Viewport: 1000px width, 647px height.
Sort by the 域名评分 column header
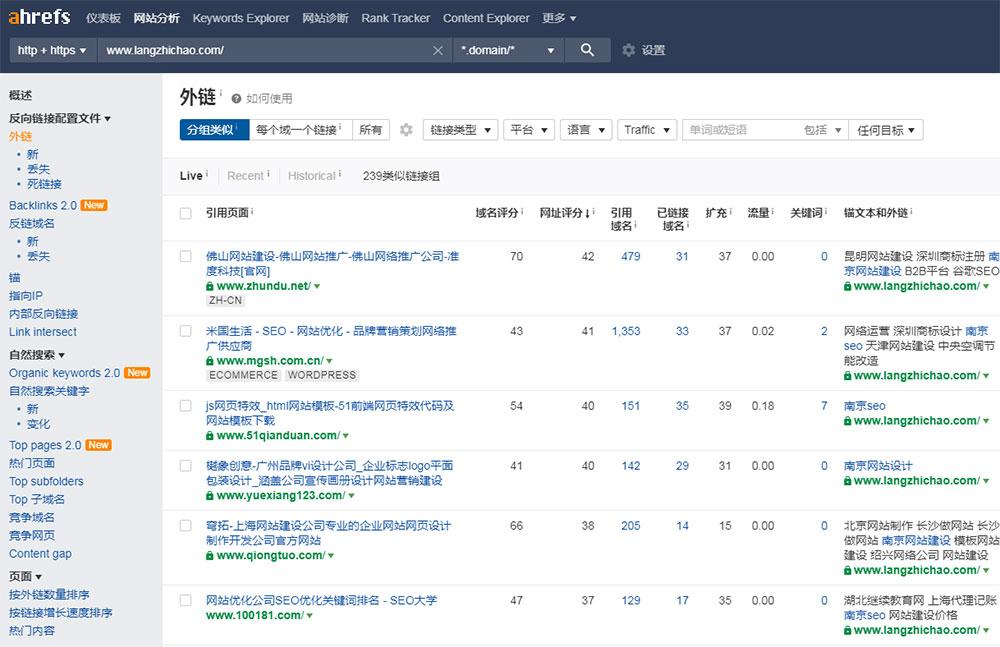tap(497, 213)
